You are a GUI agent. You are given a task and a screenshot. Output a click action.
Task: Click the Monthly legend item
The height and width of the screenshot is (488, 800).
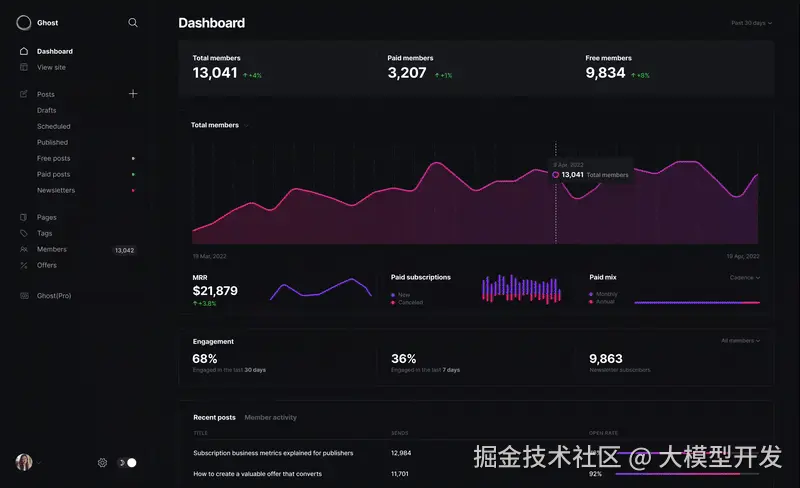[603, 294]
